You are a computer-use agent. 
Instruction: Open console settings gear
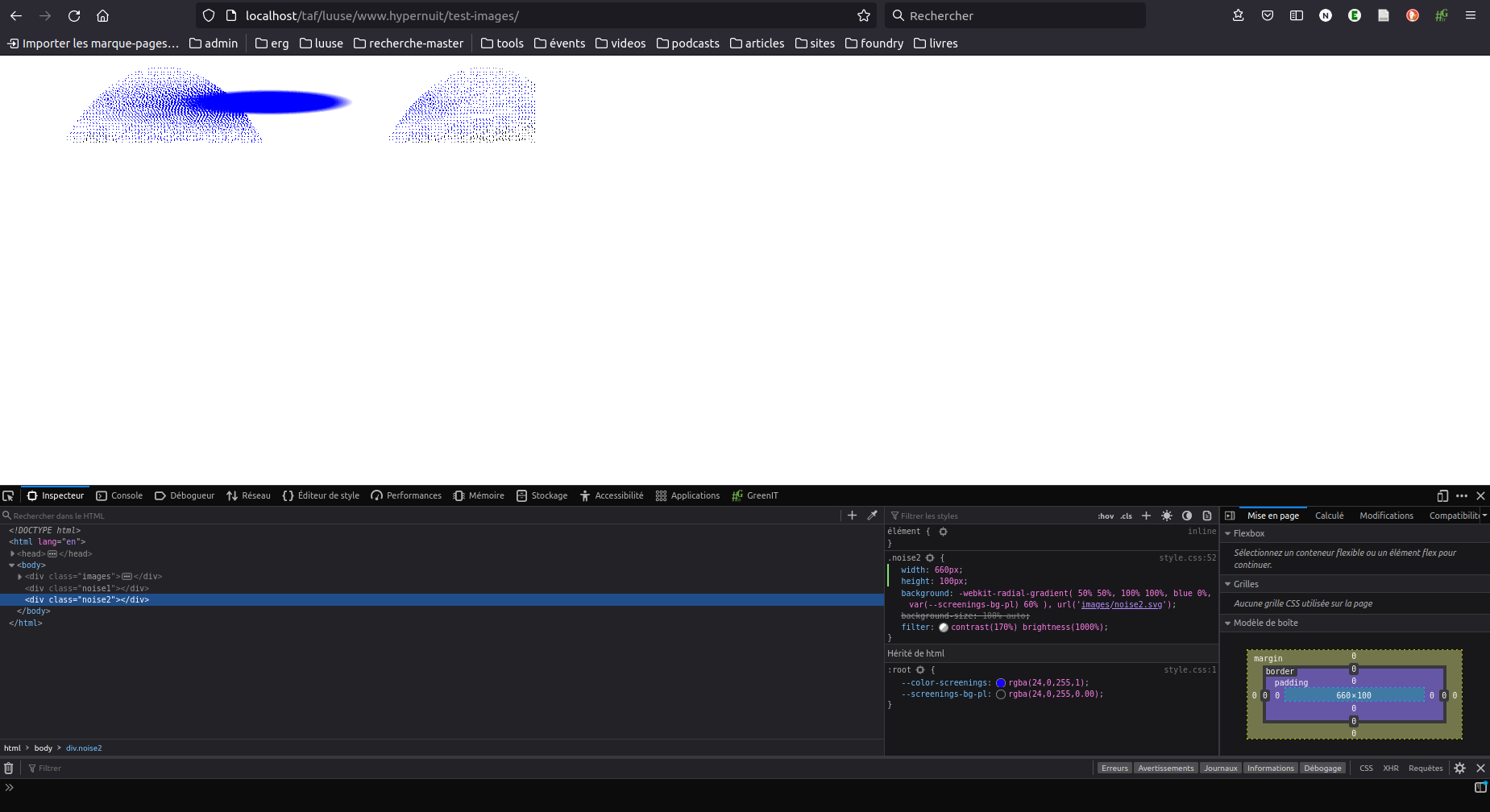click(x=1460, y=768)
